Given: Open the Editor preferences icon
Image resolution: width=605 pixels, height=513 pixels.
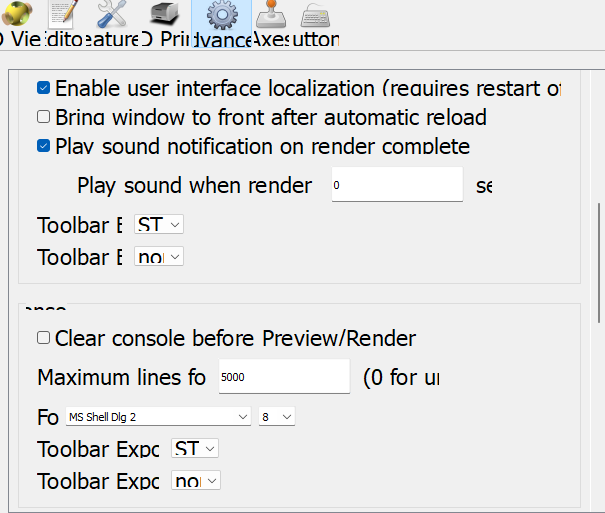Looking at the screenshot, I should coord(64,18).
